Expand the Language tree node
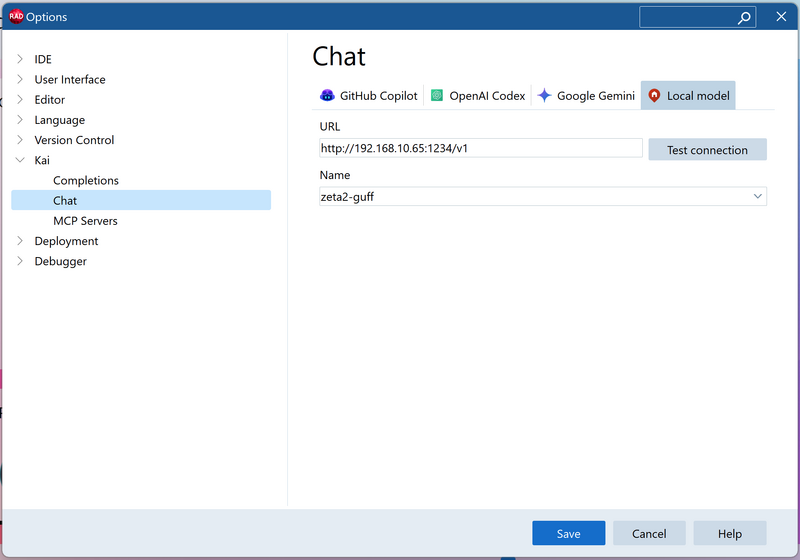The width and height of the screenshot is (800, 560). 19,119
